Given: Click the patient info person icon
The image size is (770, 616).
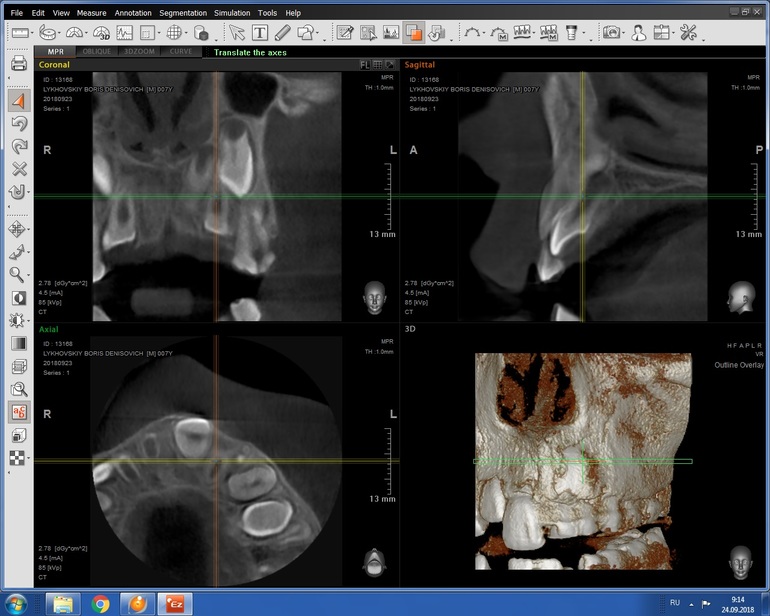Looking at the screenshot, I should pos(639,33).
